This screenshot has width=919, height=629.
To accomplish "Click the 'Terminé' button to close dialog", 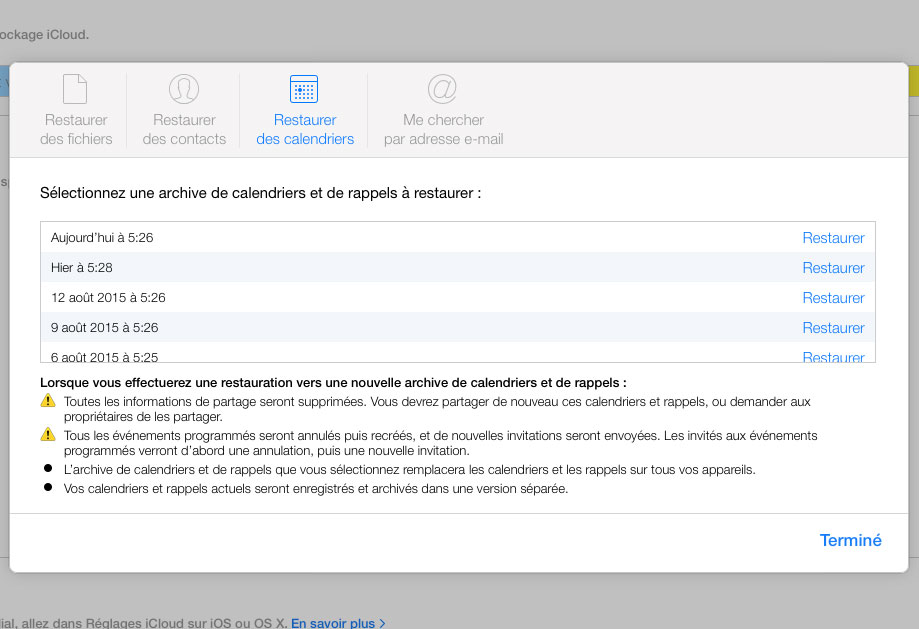I will [x=850, y=540].
